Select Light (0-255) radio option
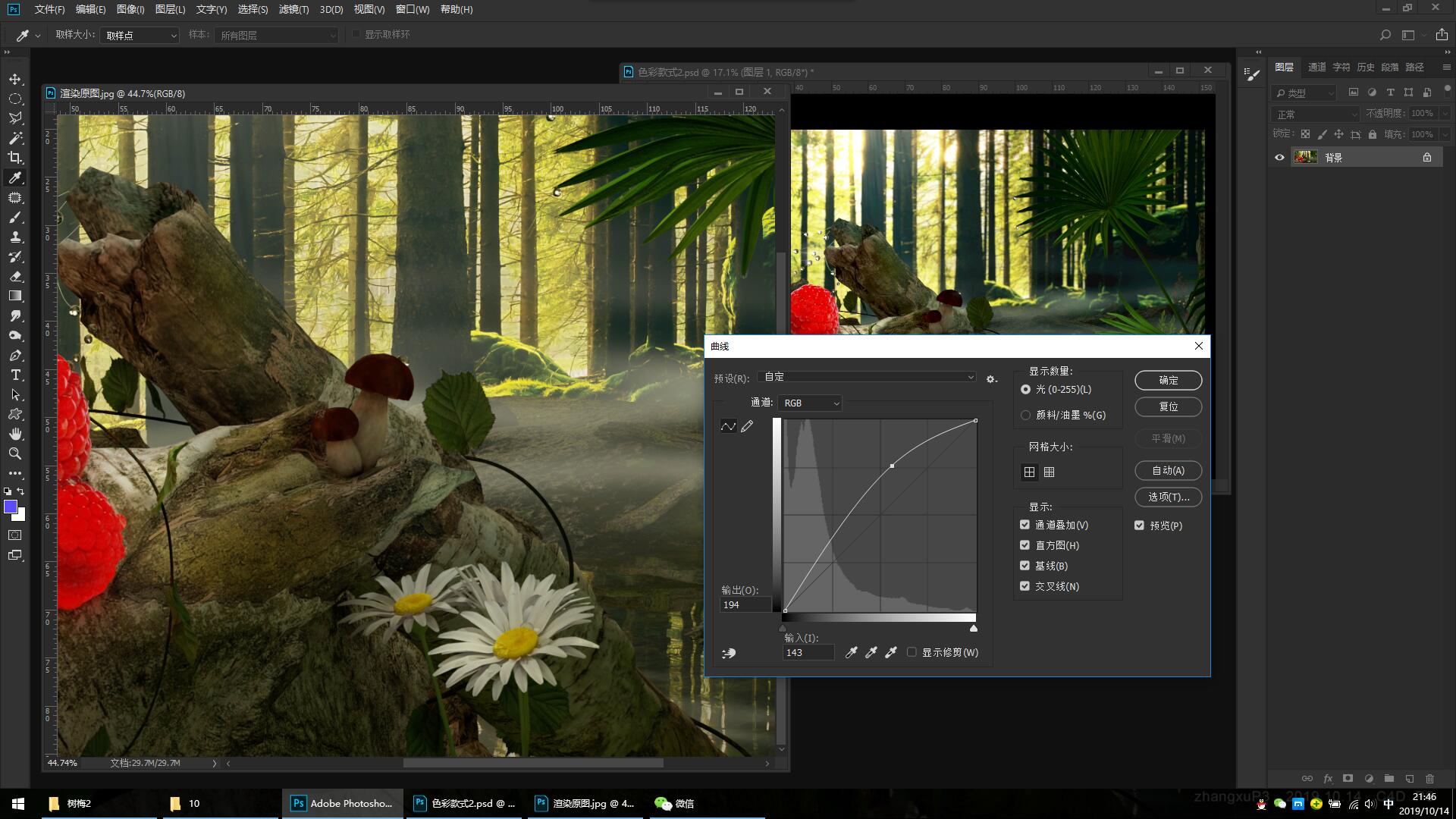The height and width of the screenshot is (819, 1456). 1026,389
